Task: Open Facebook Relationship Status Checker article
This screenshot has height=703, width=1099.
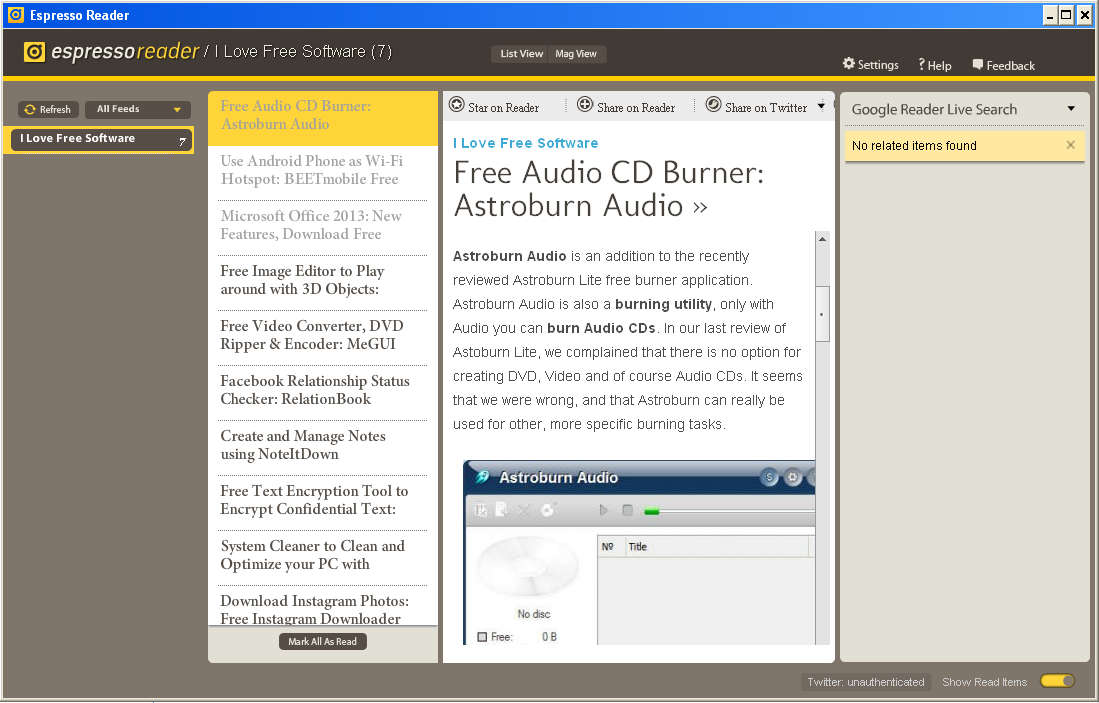Action: [315, 390]
